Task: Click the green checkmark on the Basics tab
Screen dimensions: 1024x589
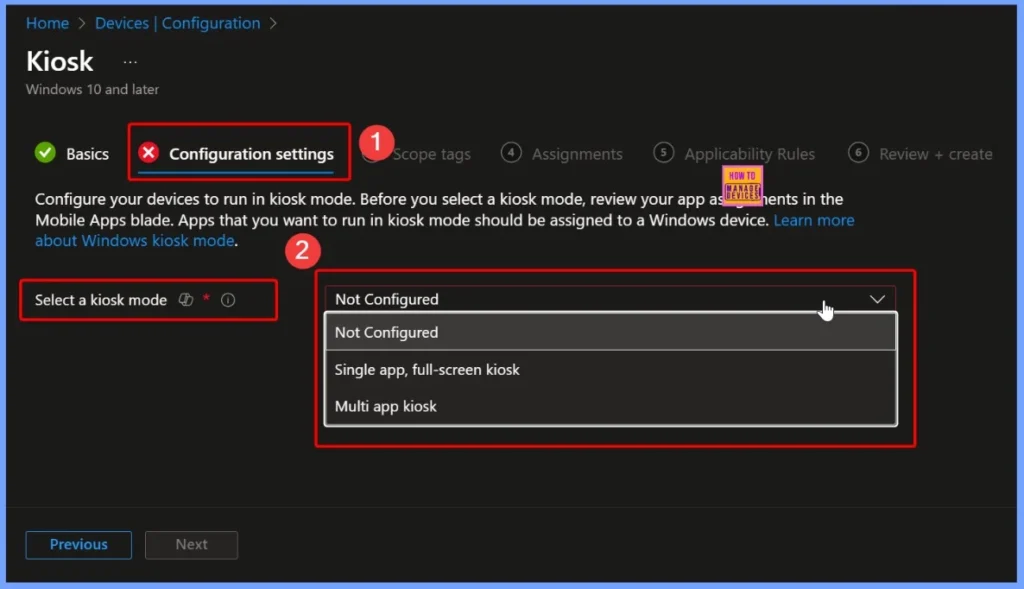Action: point(44,153)
